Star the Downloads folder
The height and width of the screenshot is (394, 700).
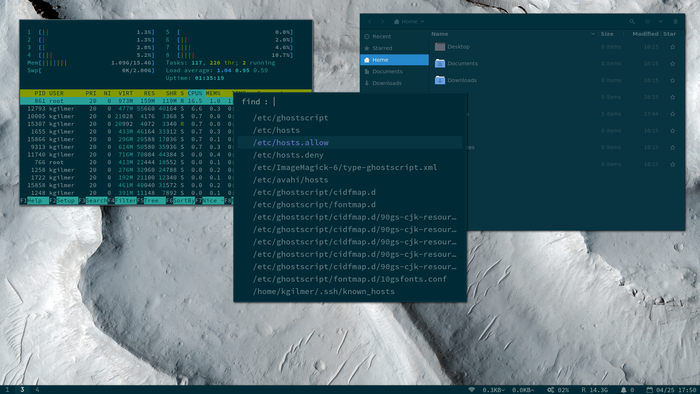pos(672,80)
